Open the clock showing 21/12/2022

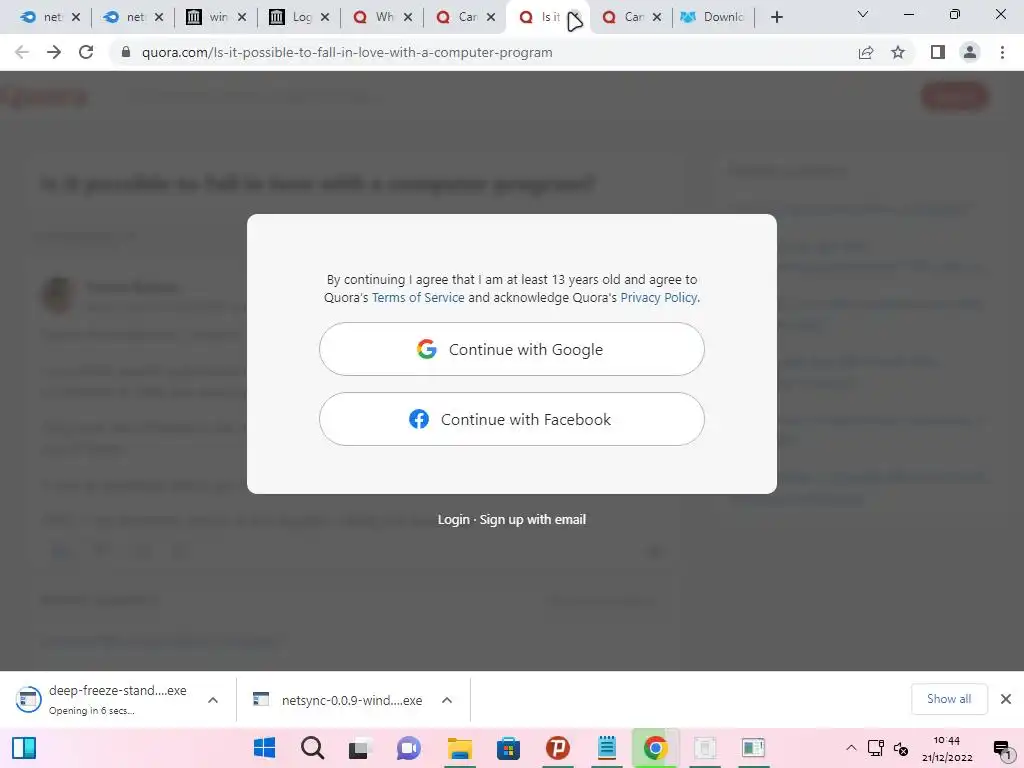[947, 749]
